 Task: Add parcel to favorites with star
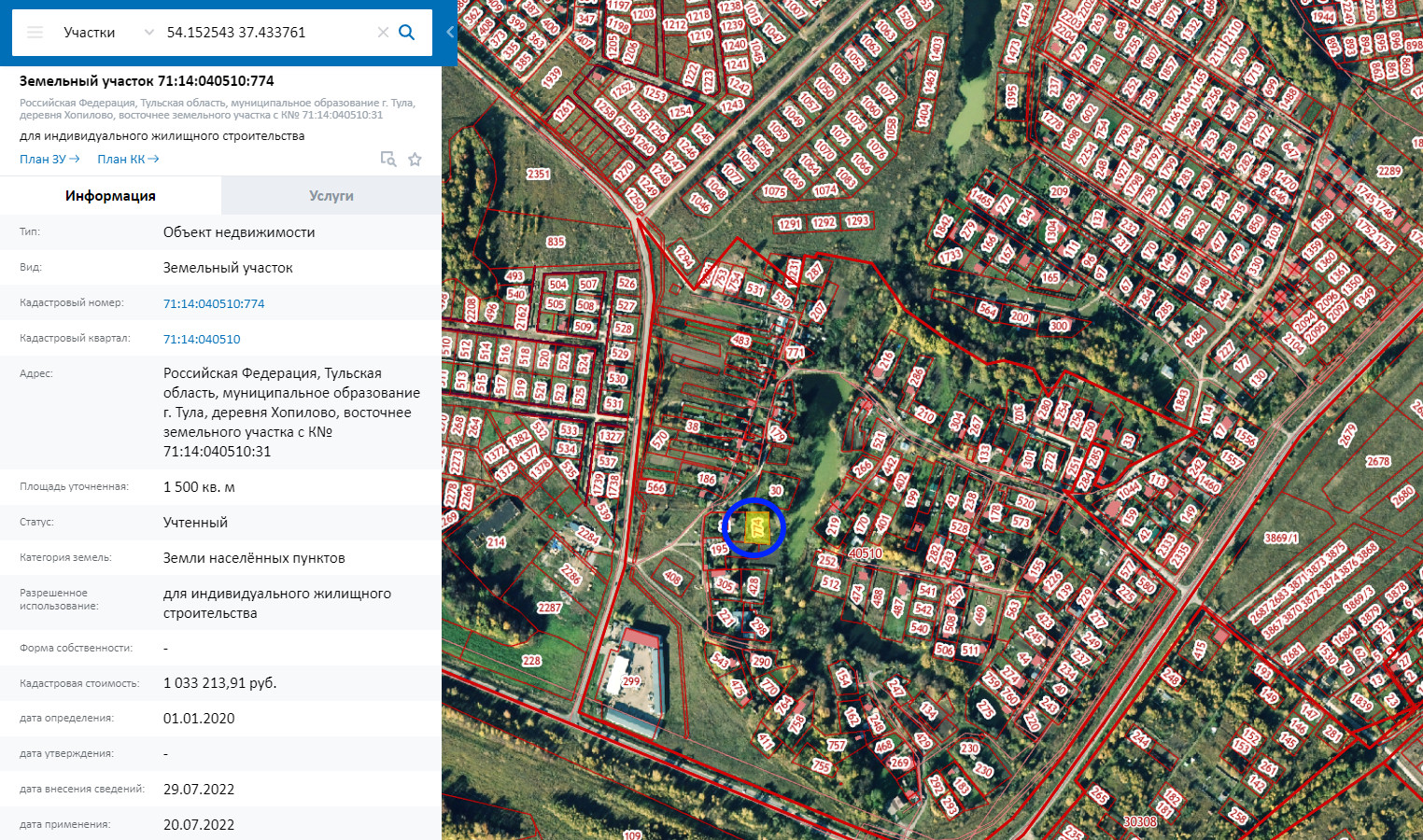[416, 160]
